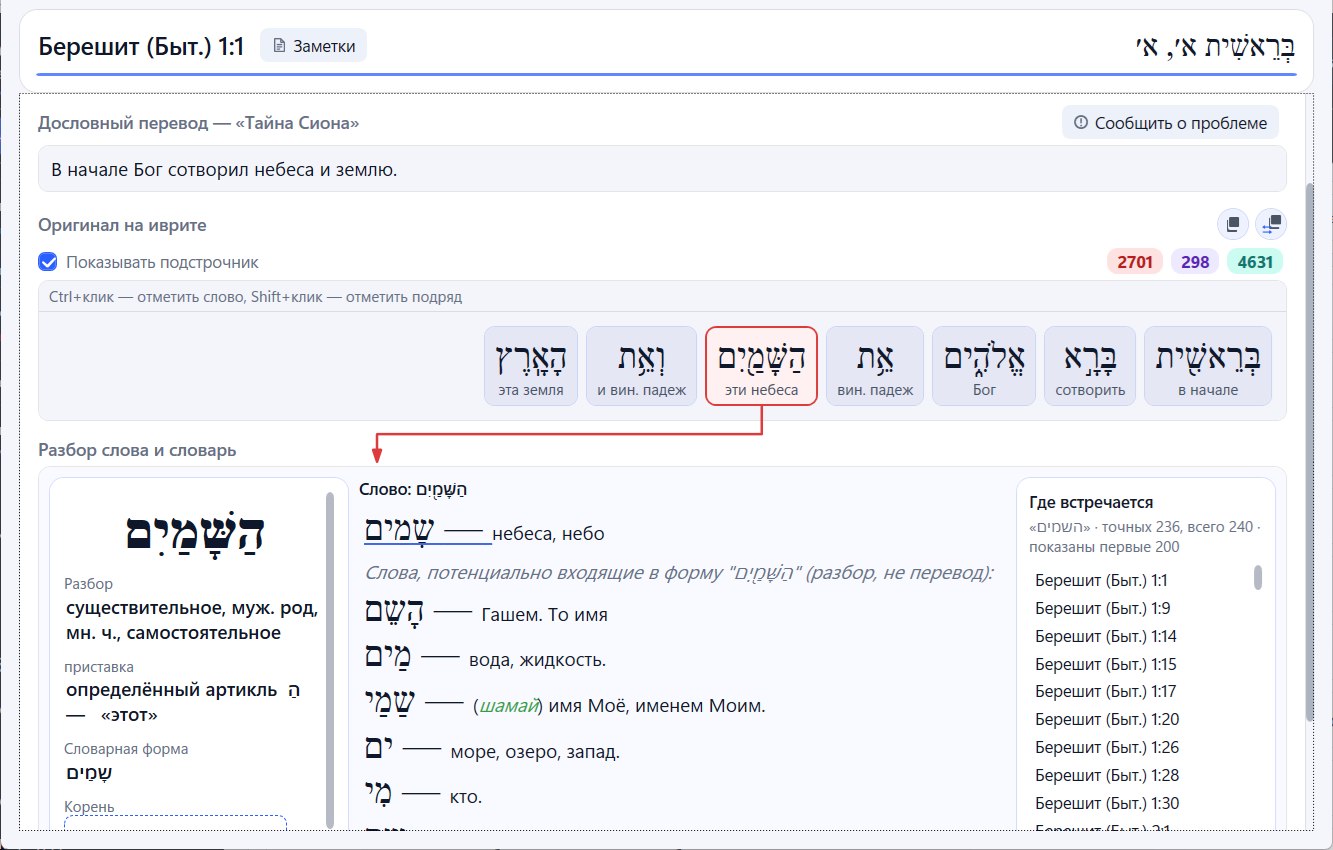1333x850 pixels.
Task: Click the word analysis panel scrollbar
Action: (x=330, y=658)
